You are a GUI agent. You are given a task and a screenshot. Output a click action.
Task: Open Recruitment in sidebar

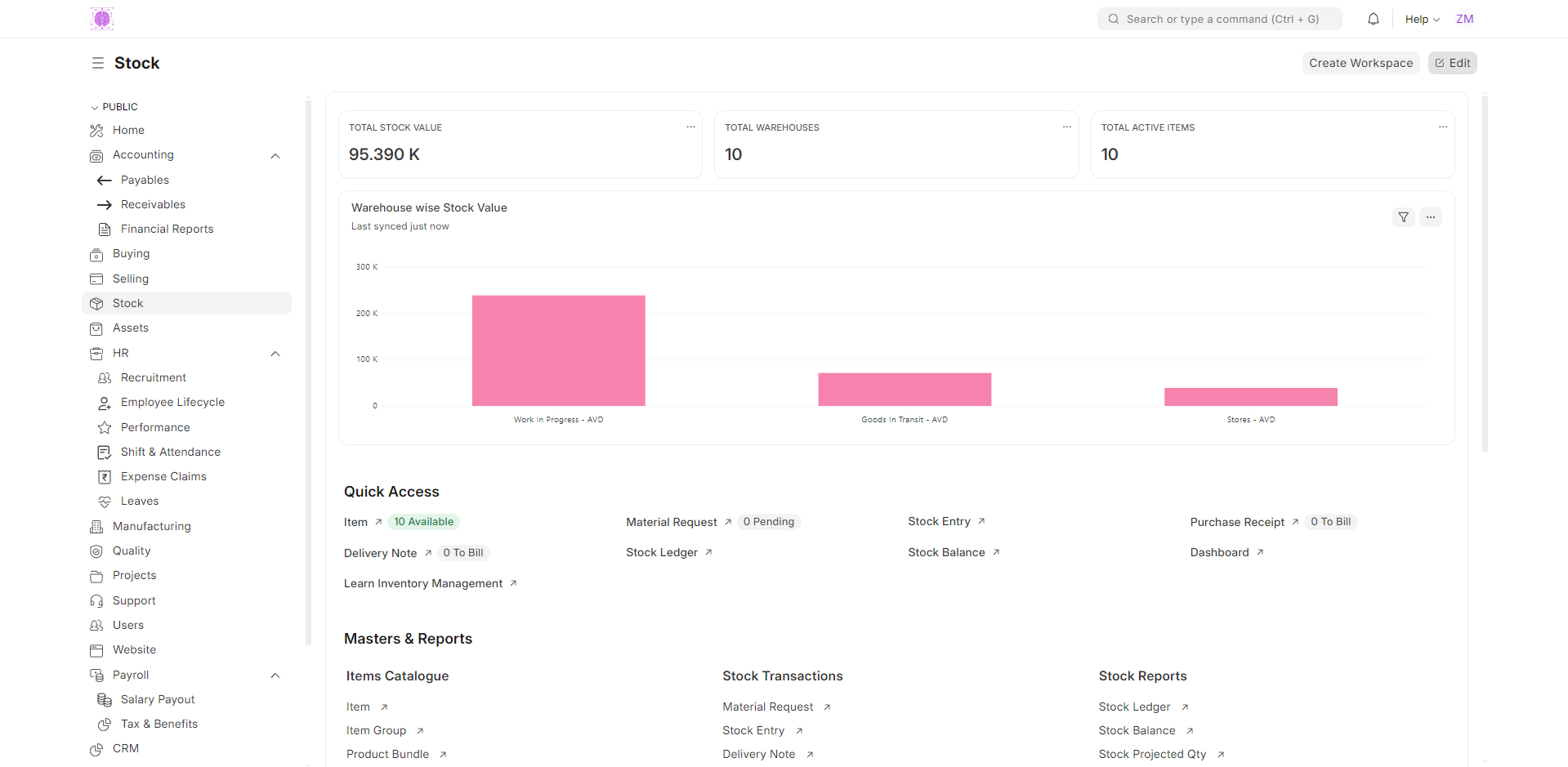point(153,378)
